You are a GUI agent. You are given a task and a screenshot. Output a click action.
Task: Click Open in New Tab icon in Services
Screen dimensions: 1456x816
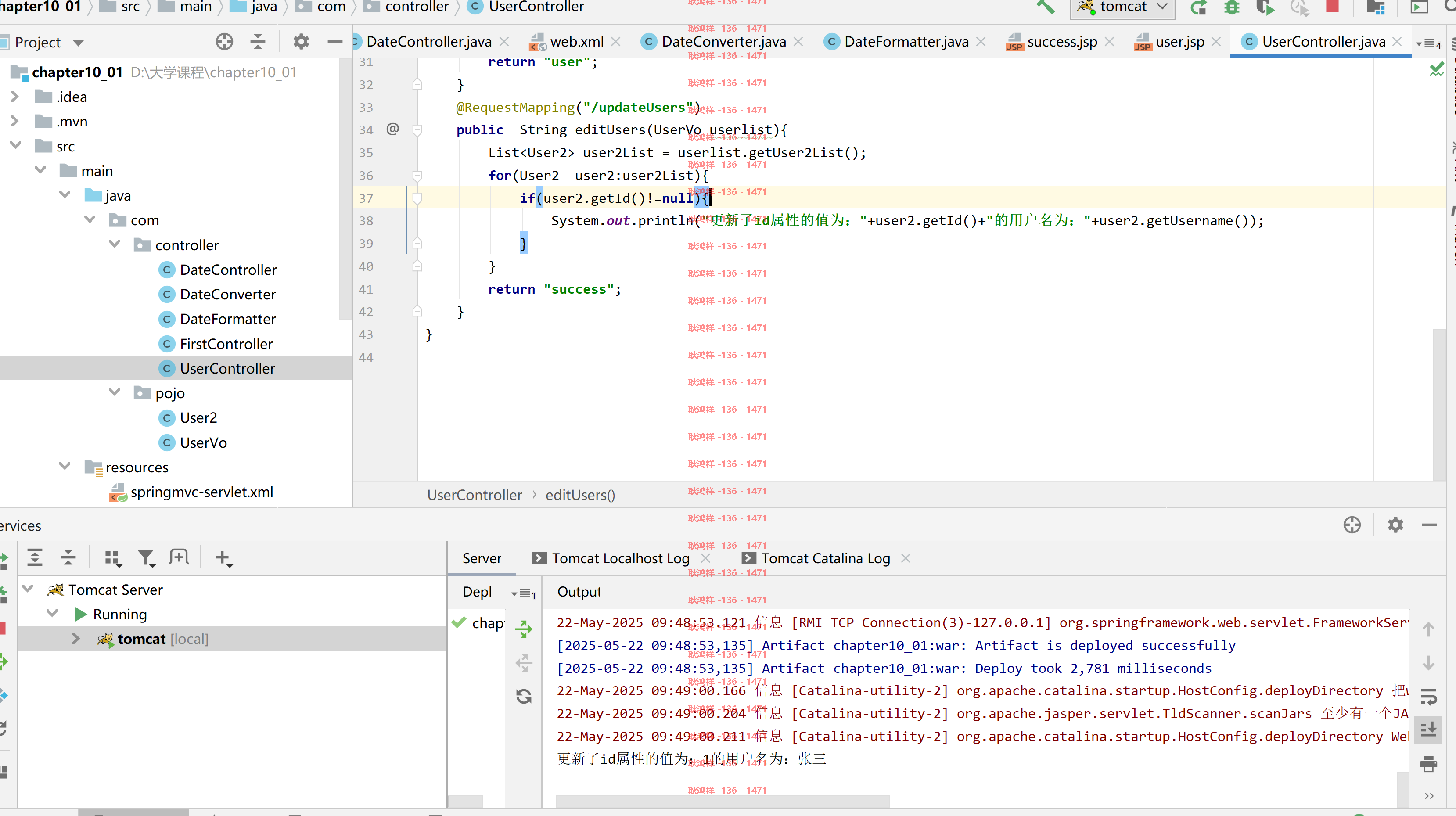pyautogui.click(x=179, y=558)
